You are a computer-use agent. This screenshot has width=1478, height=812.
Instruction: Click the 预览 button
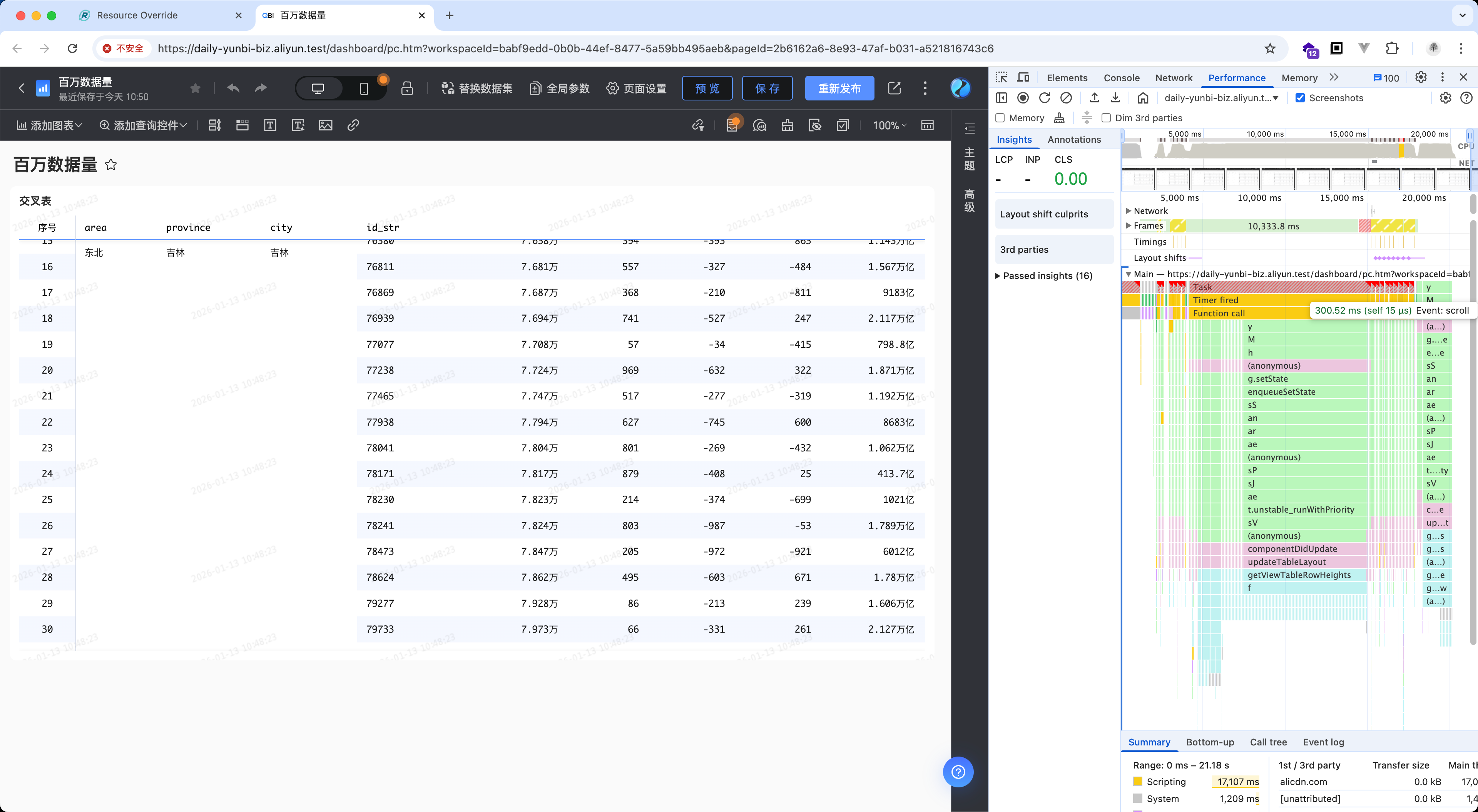pos(707,89)
